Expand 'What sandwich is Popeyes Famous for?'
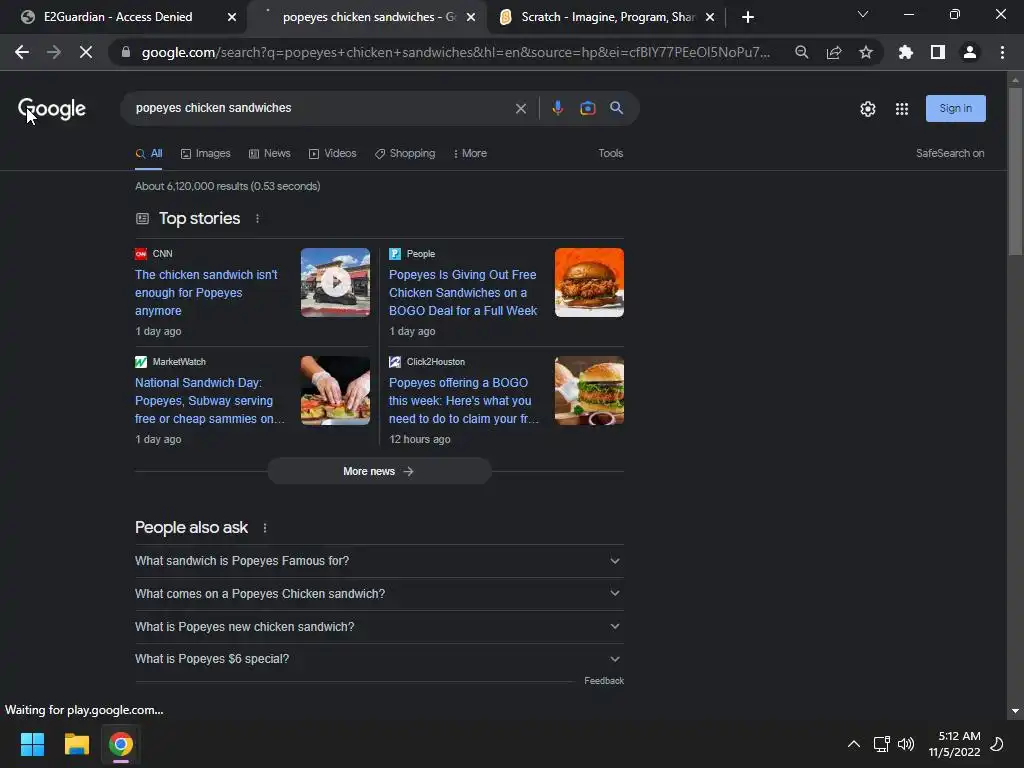This screenshot has width=1024, height=768. (x=379, y=561)
